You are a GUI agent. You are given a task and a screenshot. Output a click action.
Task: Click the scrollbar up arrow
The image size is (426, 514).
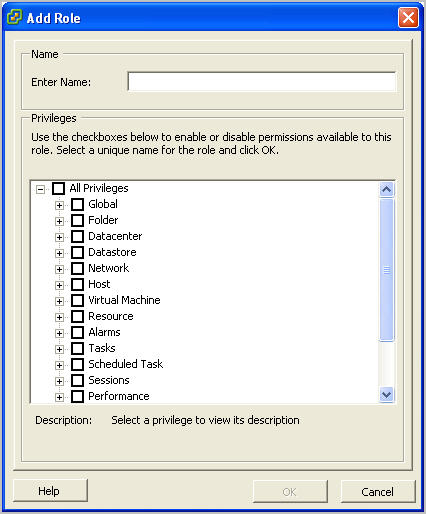coord(387,190)
